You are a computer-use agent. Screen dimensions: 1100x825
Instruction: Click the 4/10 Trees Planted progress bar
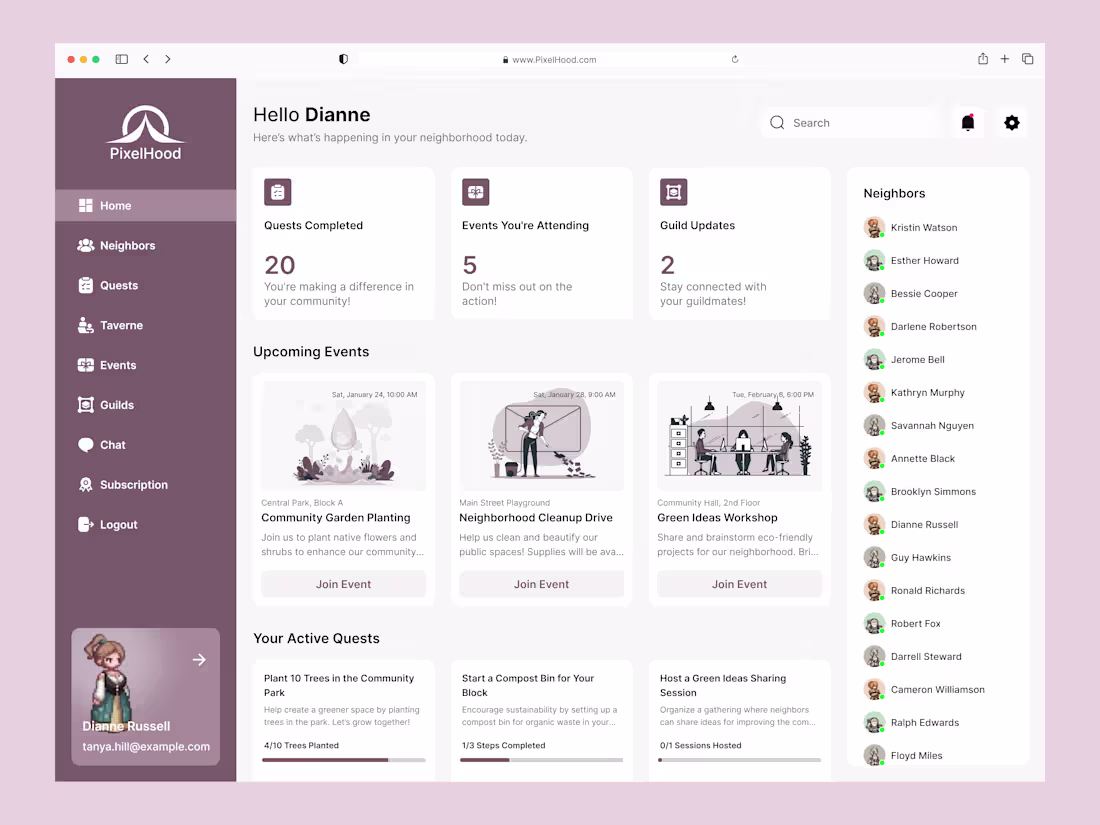tap(343, 759)
